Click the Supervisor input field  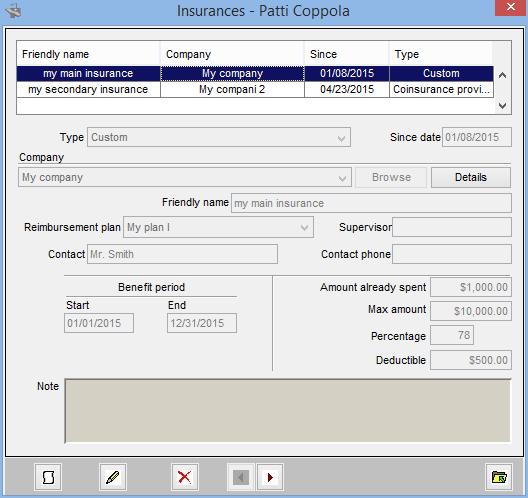point(452,227)
